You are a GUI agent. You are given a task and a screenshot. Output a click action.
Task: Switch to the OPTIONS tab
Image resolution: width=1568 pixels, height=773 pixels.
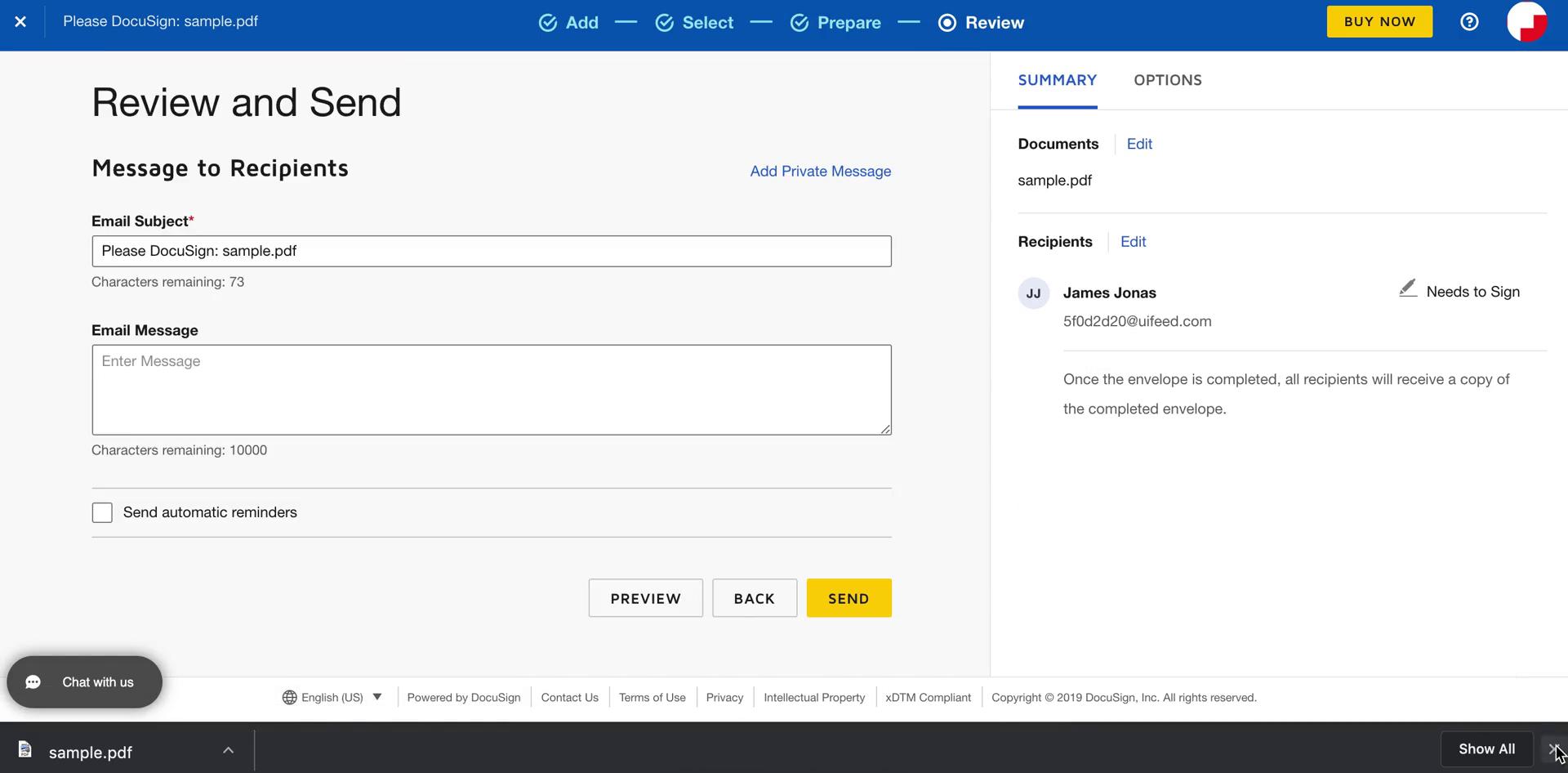tap(1168, 80)
